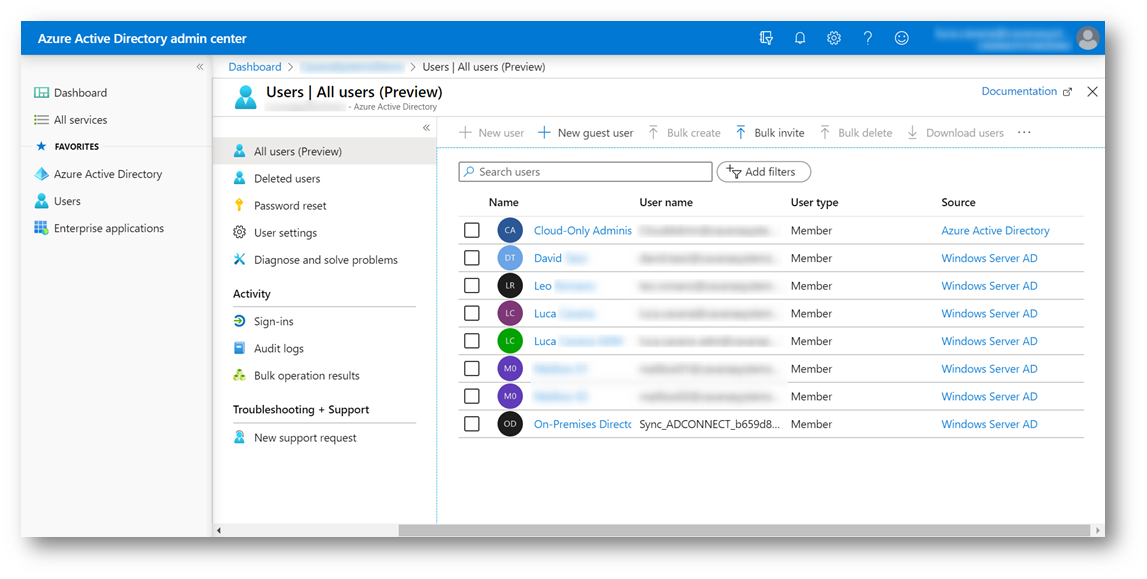Close the Users blade with X

click(x=1092, y=91)
